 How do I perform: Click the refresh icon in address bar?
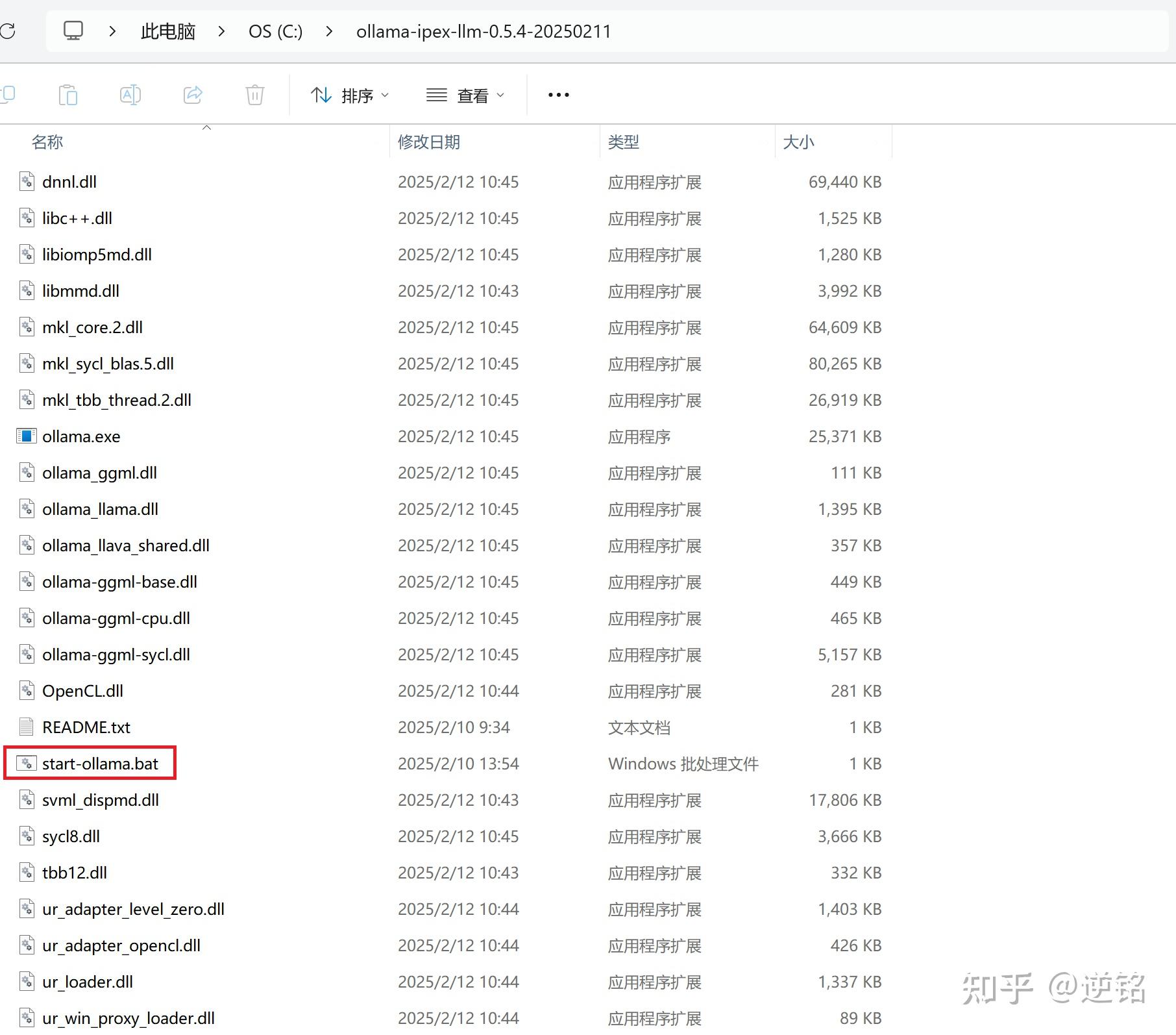[7, 31]
